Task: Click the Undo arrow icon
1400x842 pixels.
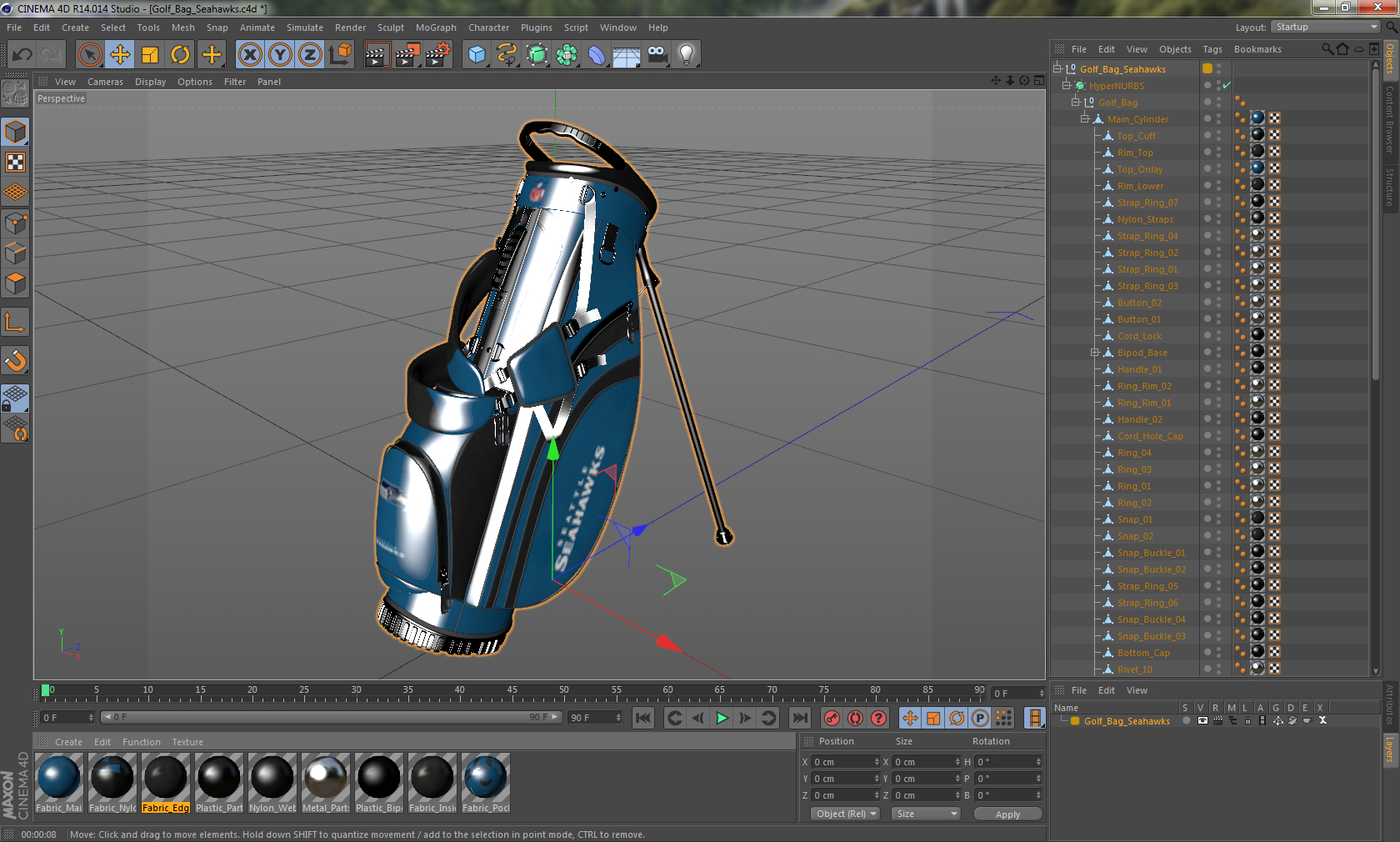Action: [22, 55]
